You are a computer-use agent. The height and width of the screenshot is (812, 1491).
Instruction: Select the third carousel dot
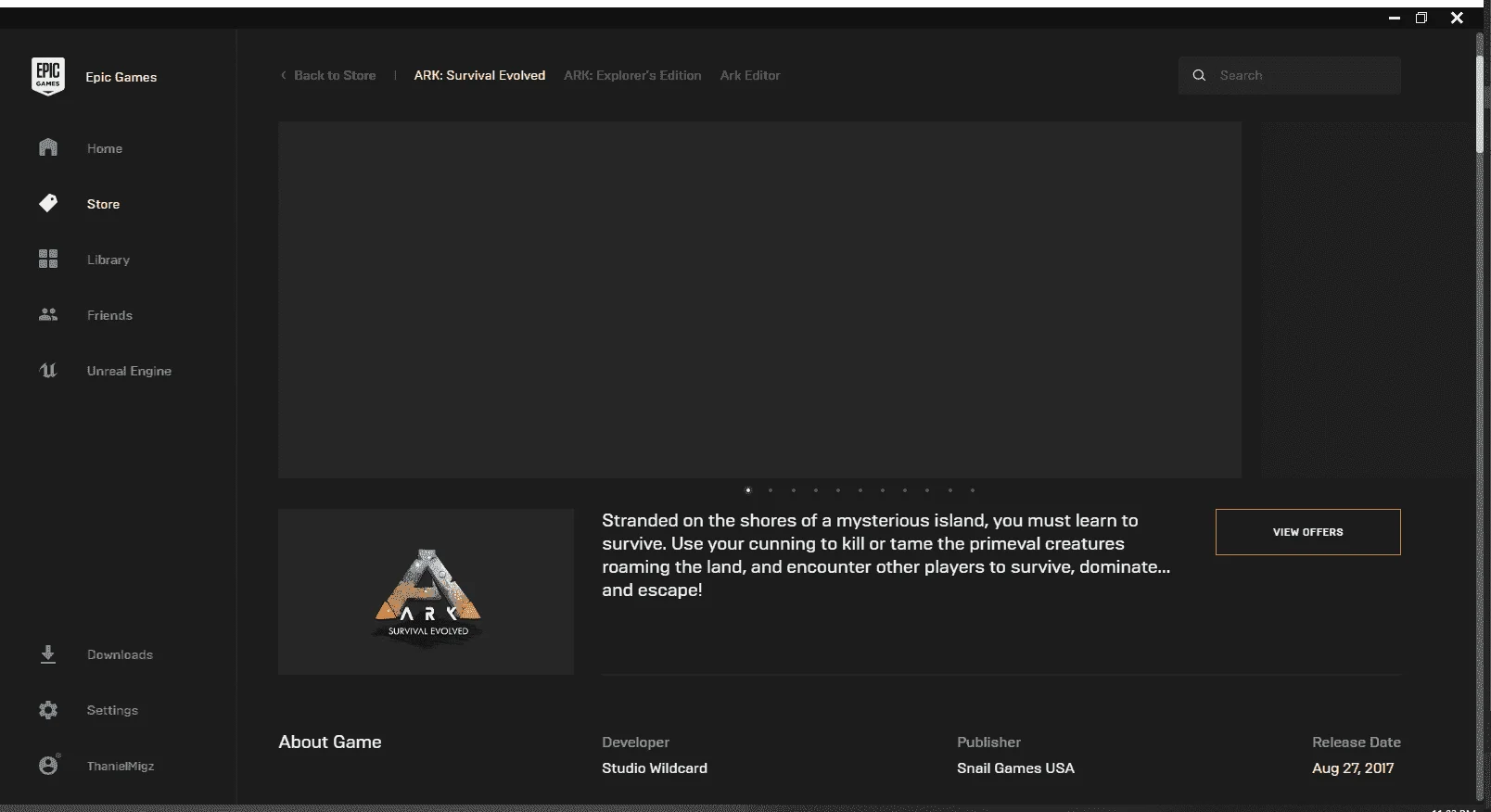pos(793,490)
